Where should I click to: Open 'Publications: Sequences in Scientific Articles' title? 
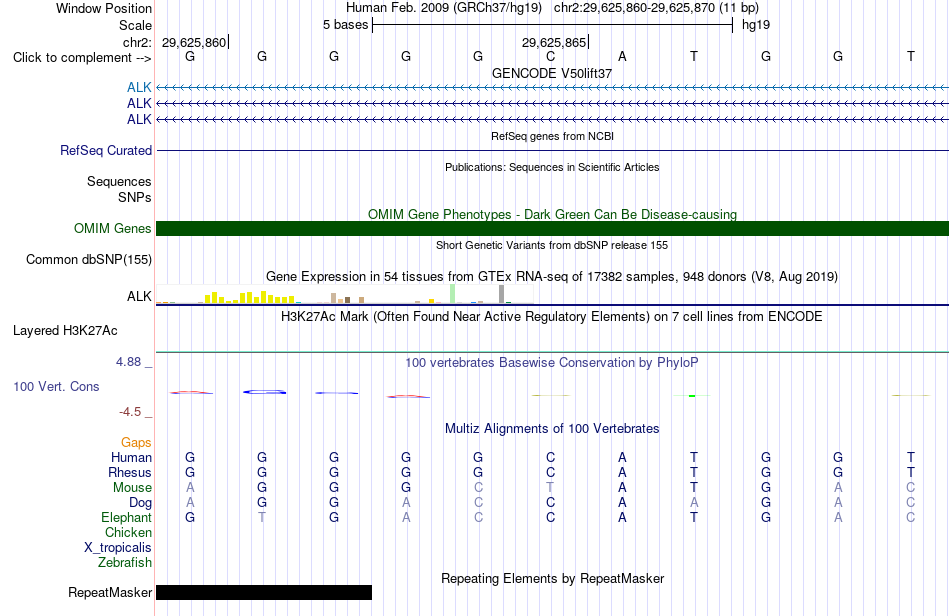(552, 167)
